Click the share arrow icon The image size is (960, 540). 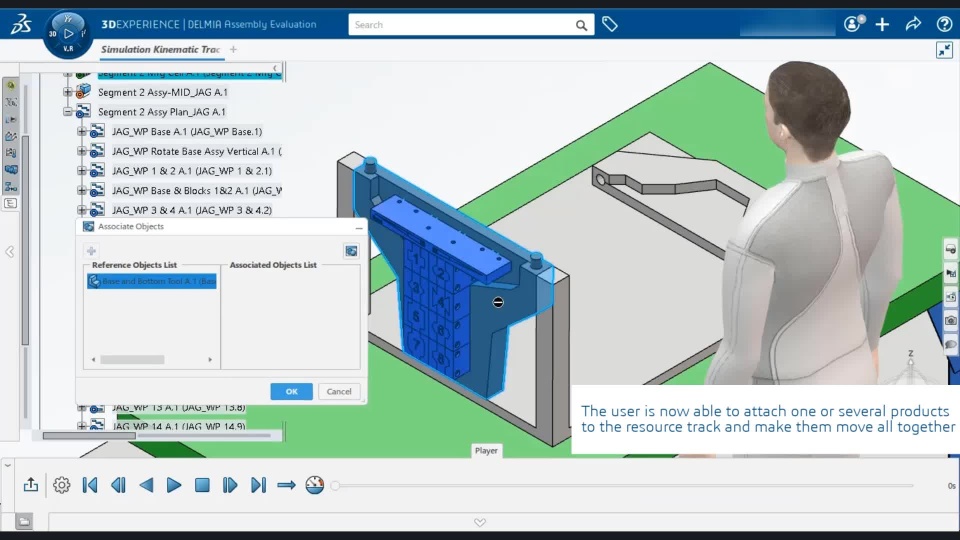click(913, 24)
